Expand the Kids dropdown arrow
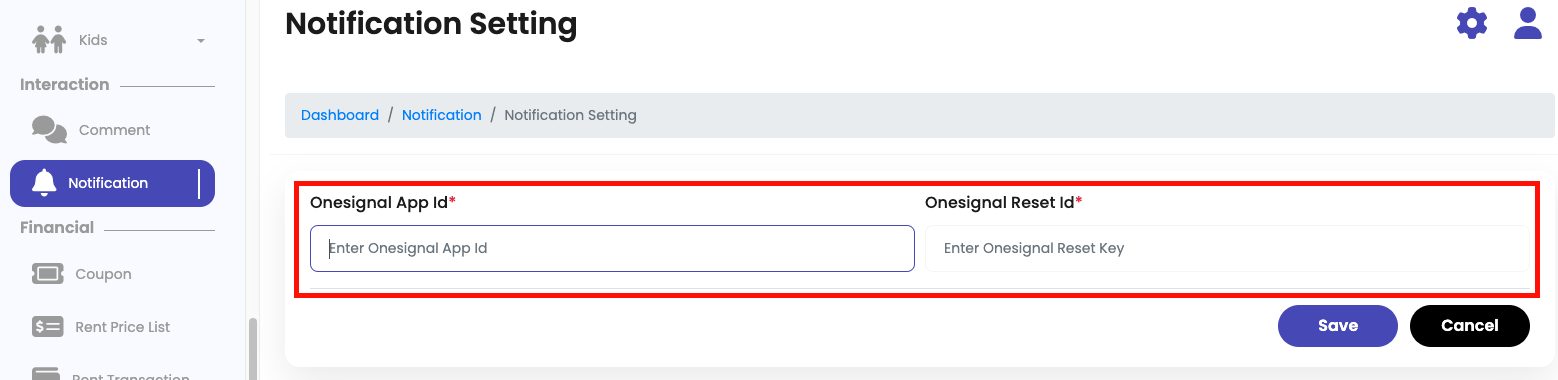This screenshot has width=1558, height=380. click(201, 41)
